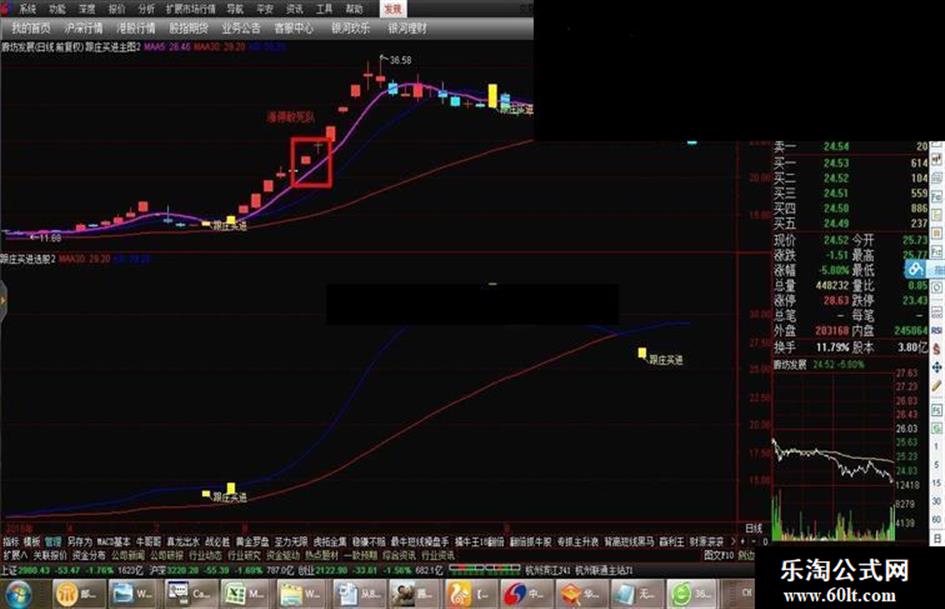Click the topmost chart icon in right sidebar

coord(937,160)
